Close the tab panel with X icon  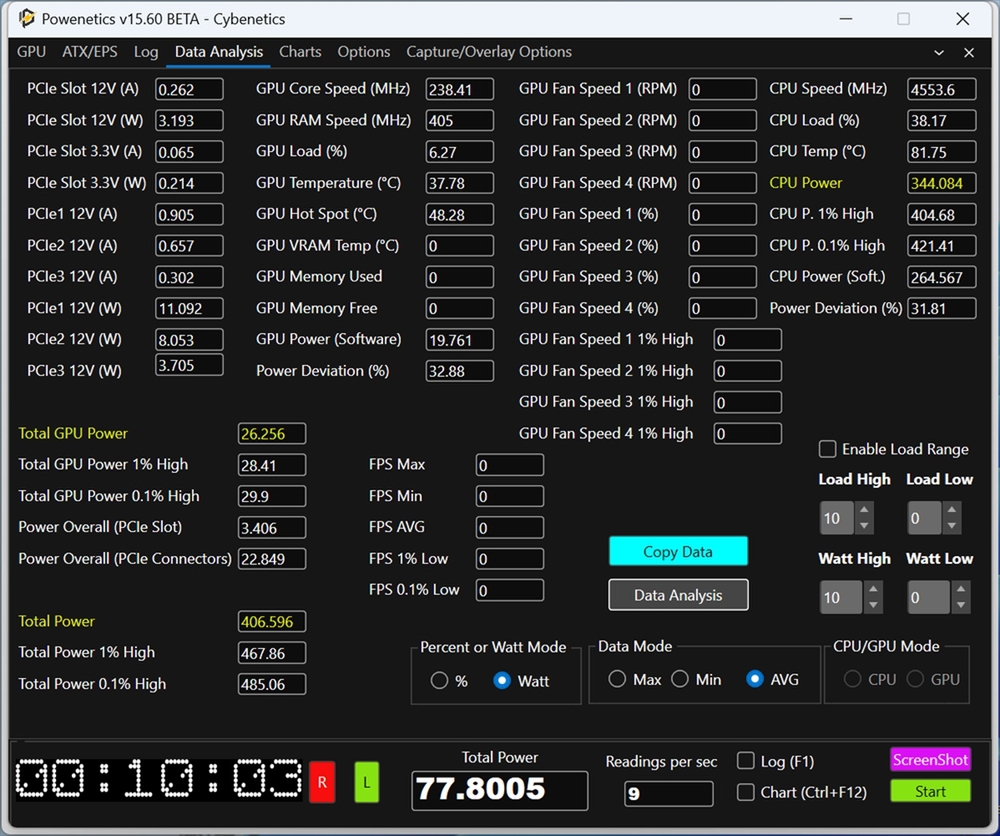coord(968,52)
